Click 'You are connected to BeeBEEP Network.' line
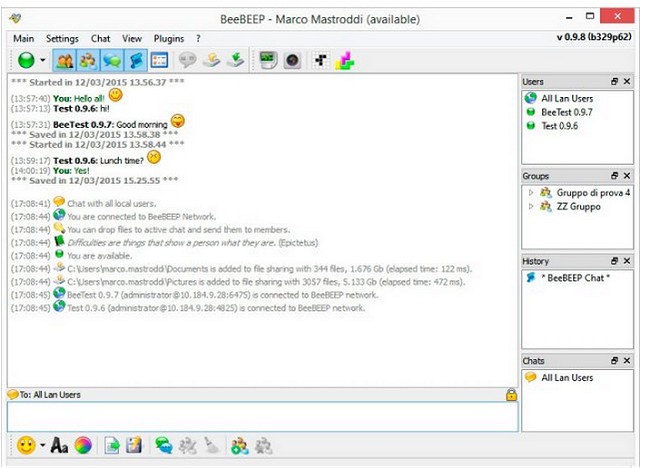 click(141, 216)
